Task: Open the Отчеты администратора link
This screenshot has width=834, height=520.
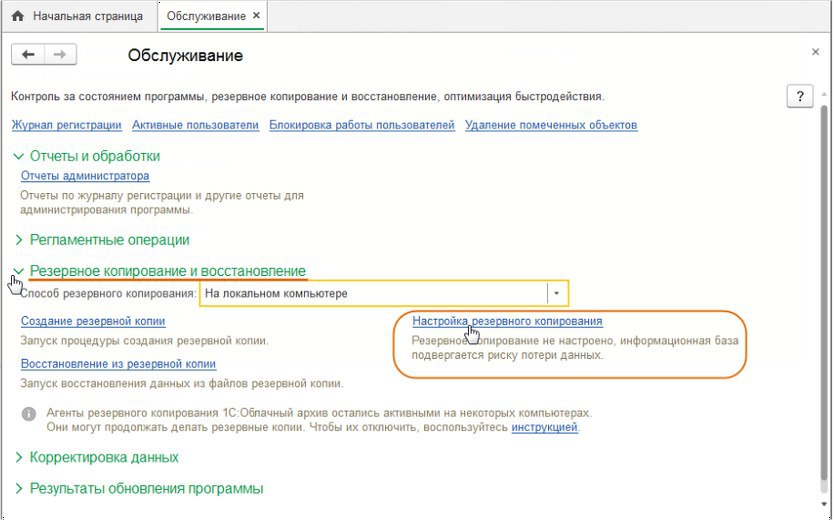Action: (x=85, y=176)
